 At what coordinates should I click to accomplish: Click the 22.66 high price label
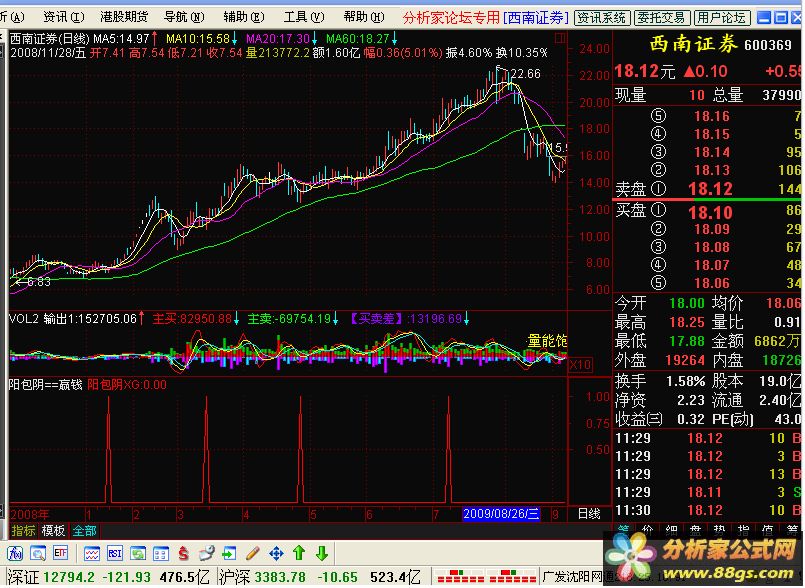tap(526, 74)
